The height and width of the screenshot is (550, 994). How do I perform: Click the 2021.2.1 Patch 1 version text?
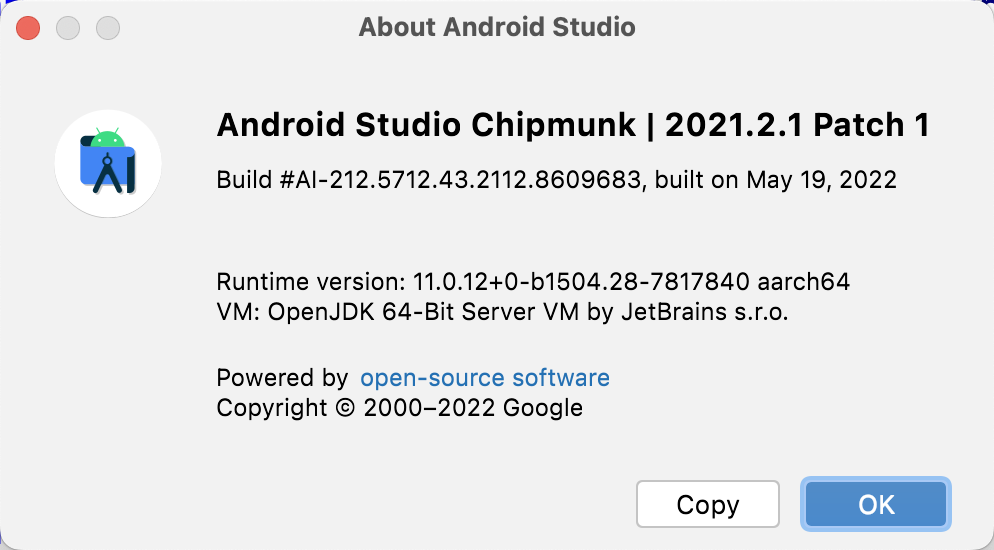click(x=797, y=125)
